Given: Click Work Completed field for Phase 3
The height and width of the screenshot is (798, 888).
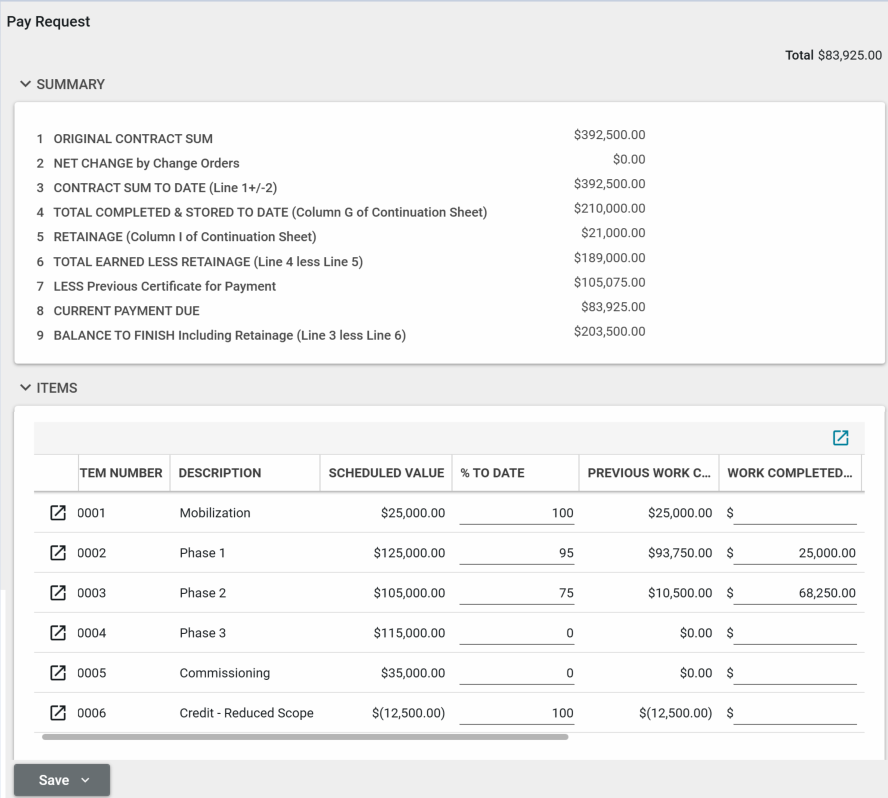Looking at the screenshot, I should coord(795,633).
